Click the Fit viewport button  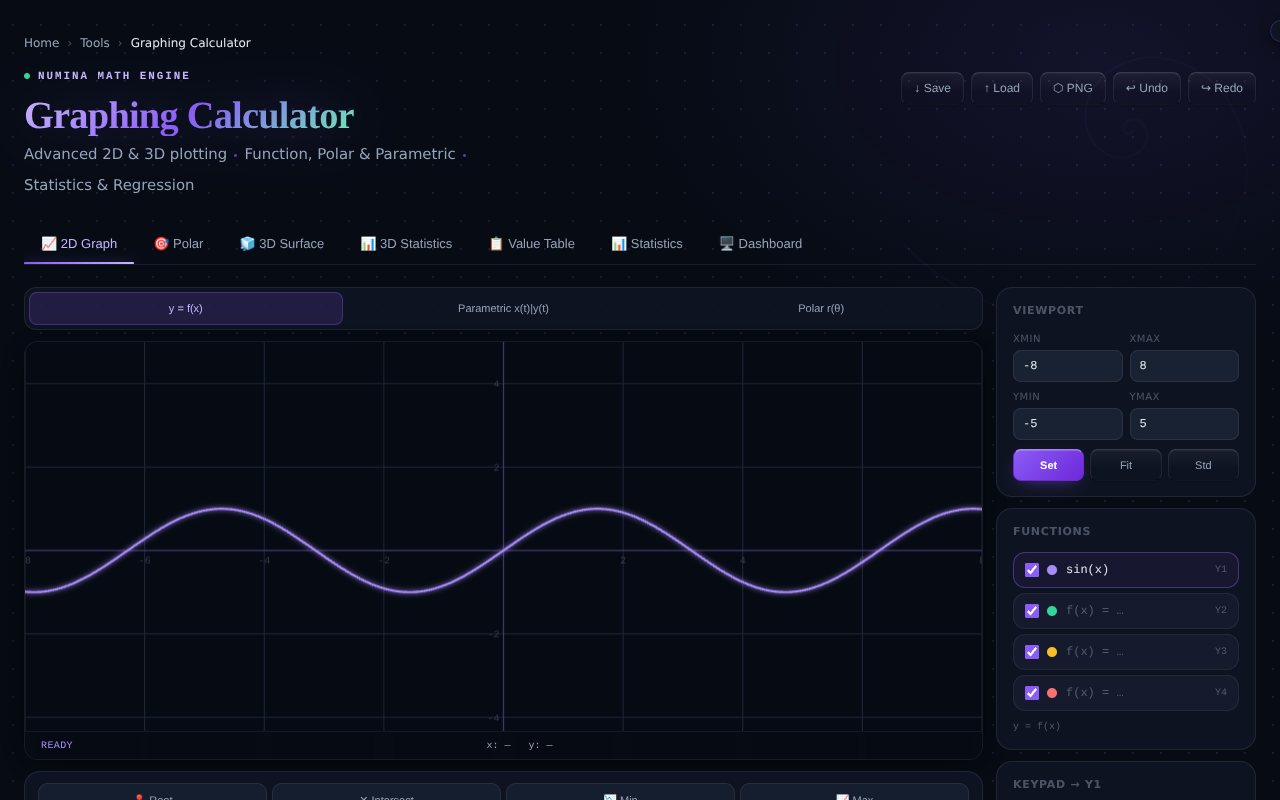pyautogui.click(x=1126, y=465)
